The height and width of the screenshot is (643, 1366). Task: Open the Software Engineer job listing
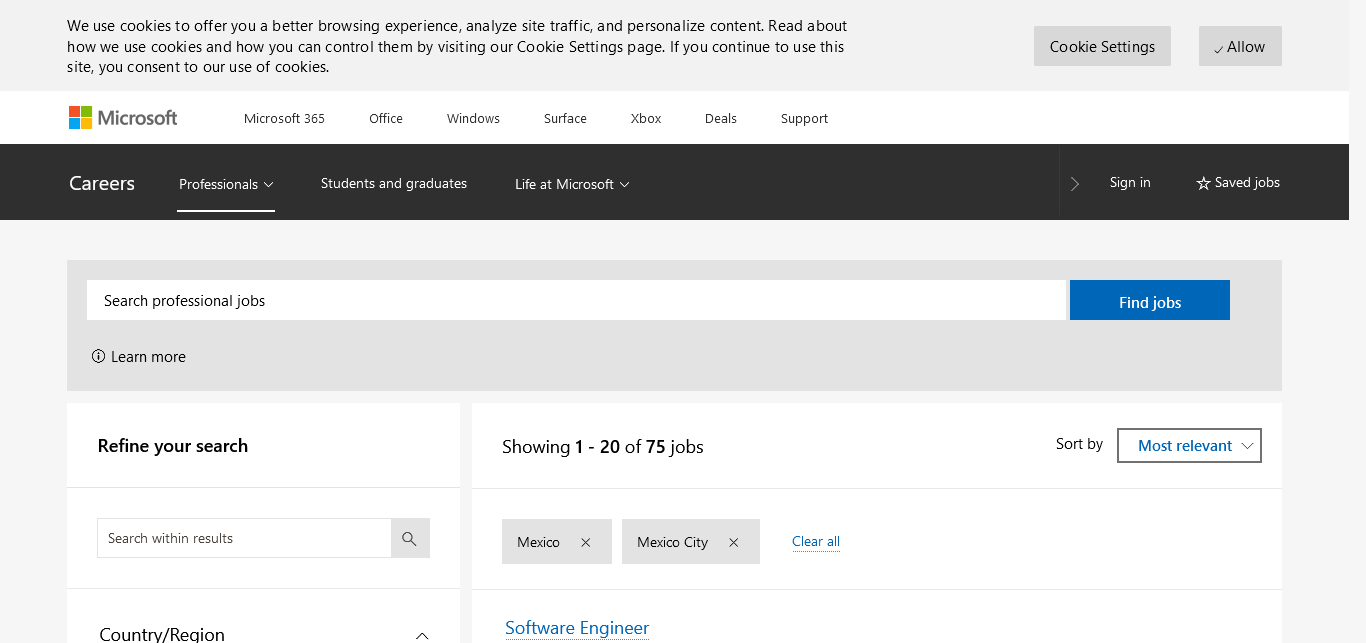pos(577,628)
